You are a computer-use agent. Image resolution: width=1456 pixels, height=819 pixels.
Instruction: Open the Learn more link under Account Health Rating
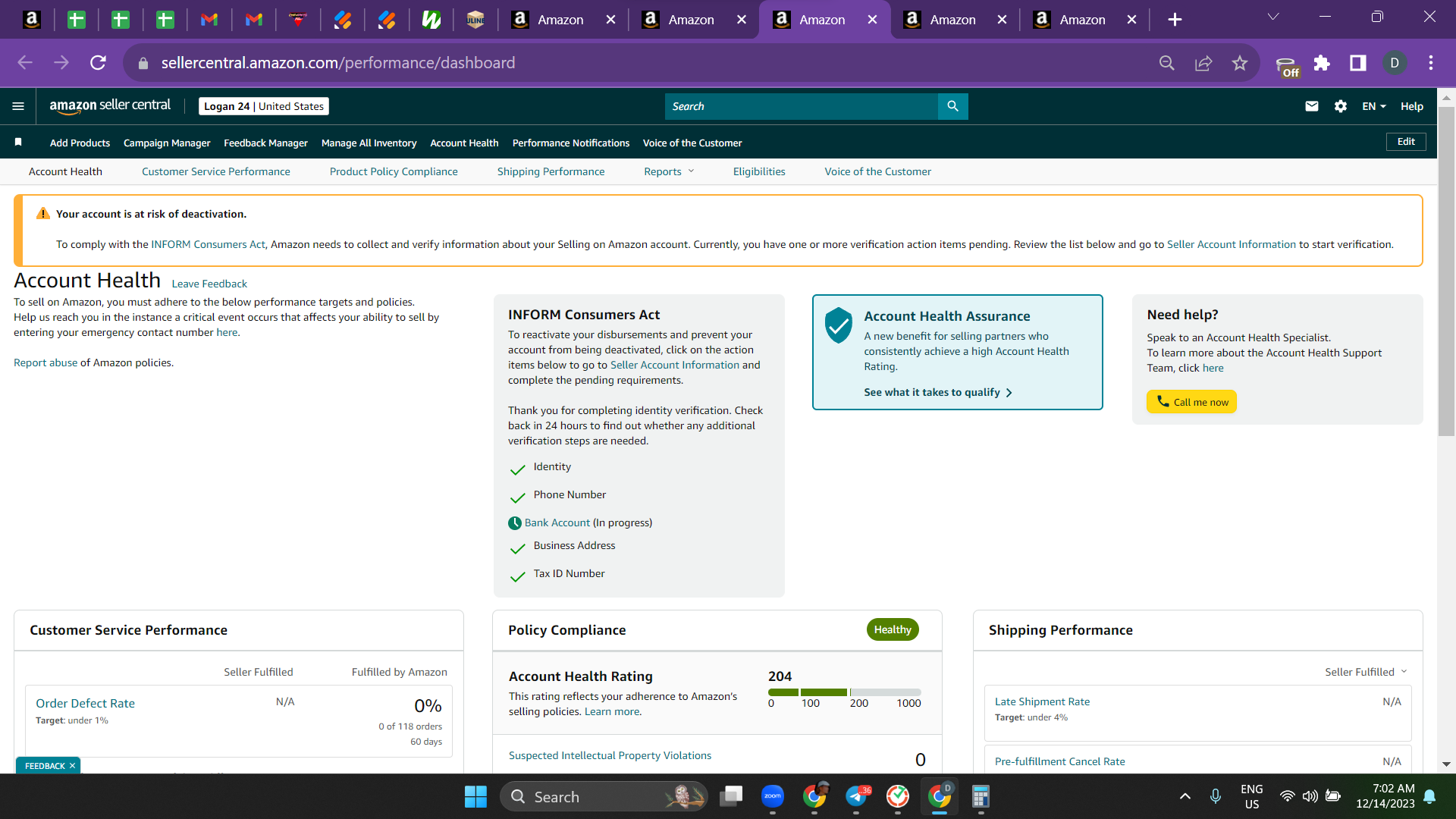click(x=612, y=711)
